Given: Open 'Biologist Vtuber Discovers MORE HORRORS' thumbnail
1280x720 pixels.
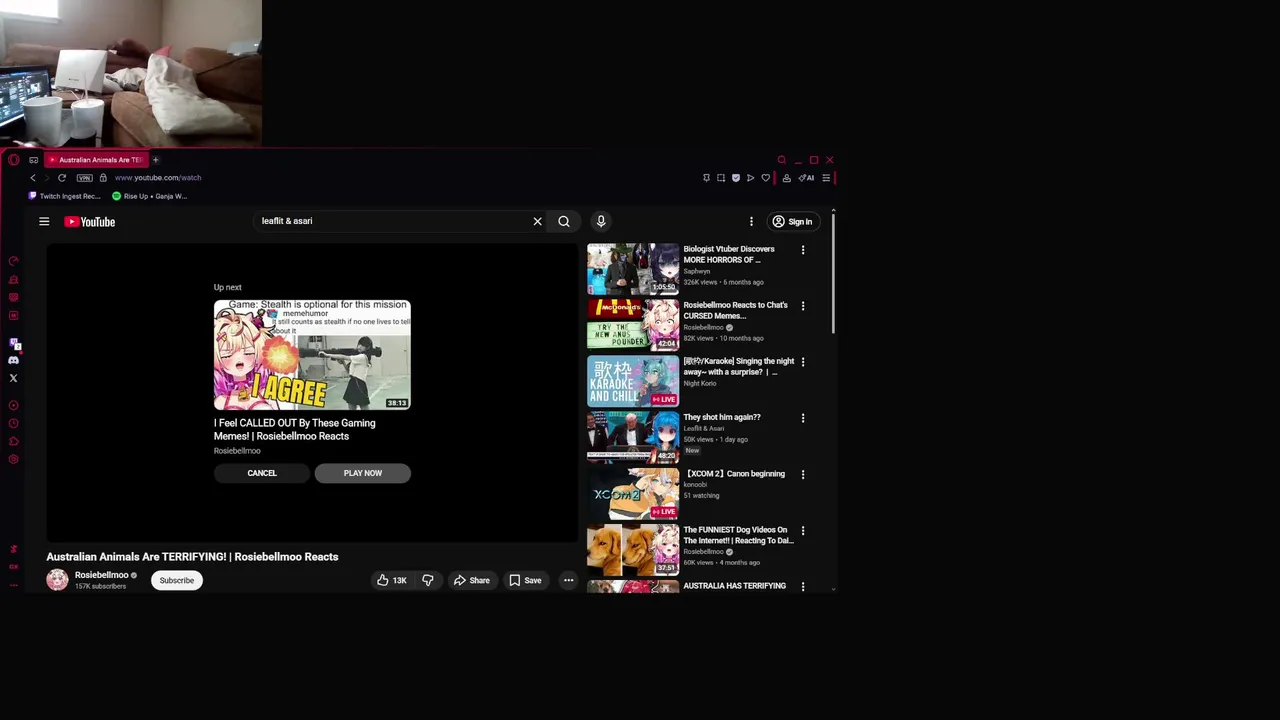Looking at the screenshot, I should click(633, 268).
